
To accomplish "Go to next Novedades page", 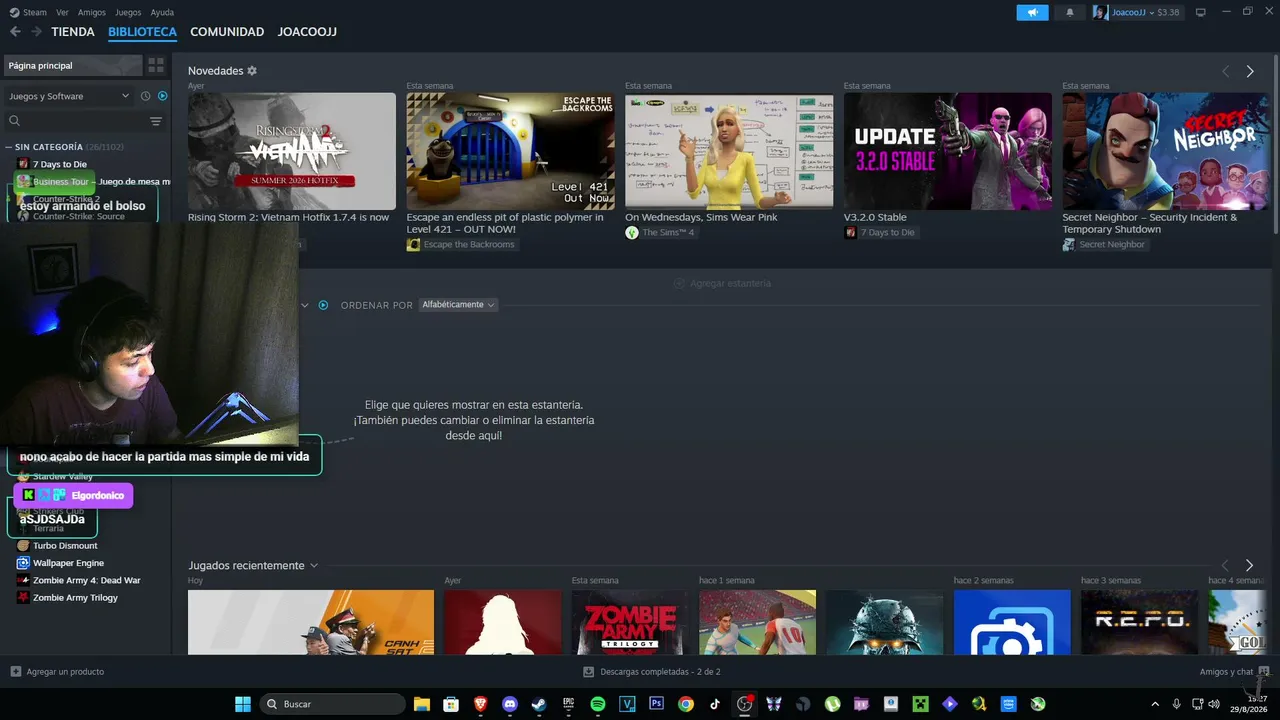I will 1250,71.
